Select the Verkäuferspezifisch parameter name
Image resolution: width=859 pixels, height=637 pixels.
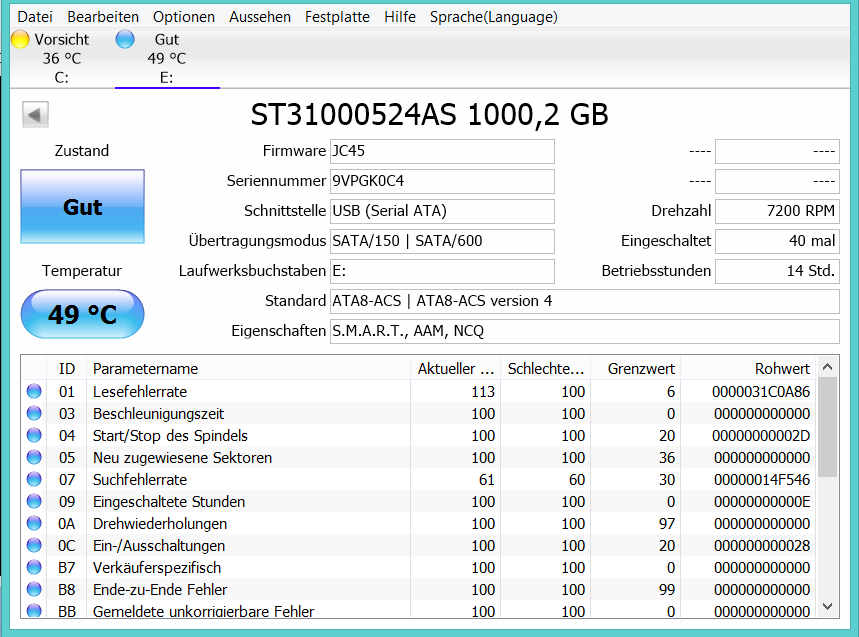coord(157,567)
